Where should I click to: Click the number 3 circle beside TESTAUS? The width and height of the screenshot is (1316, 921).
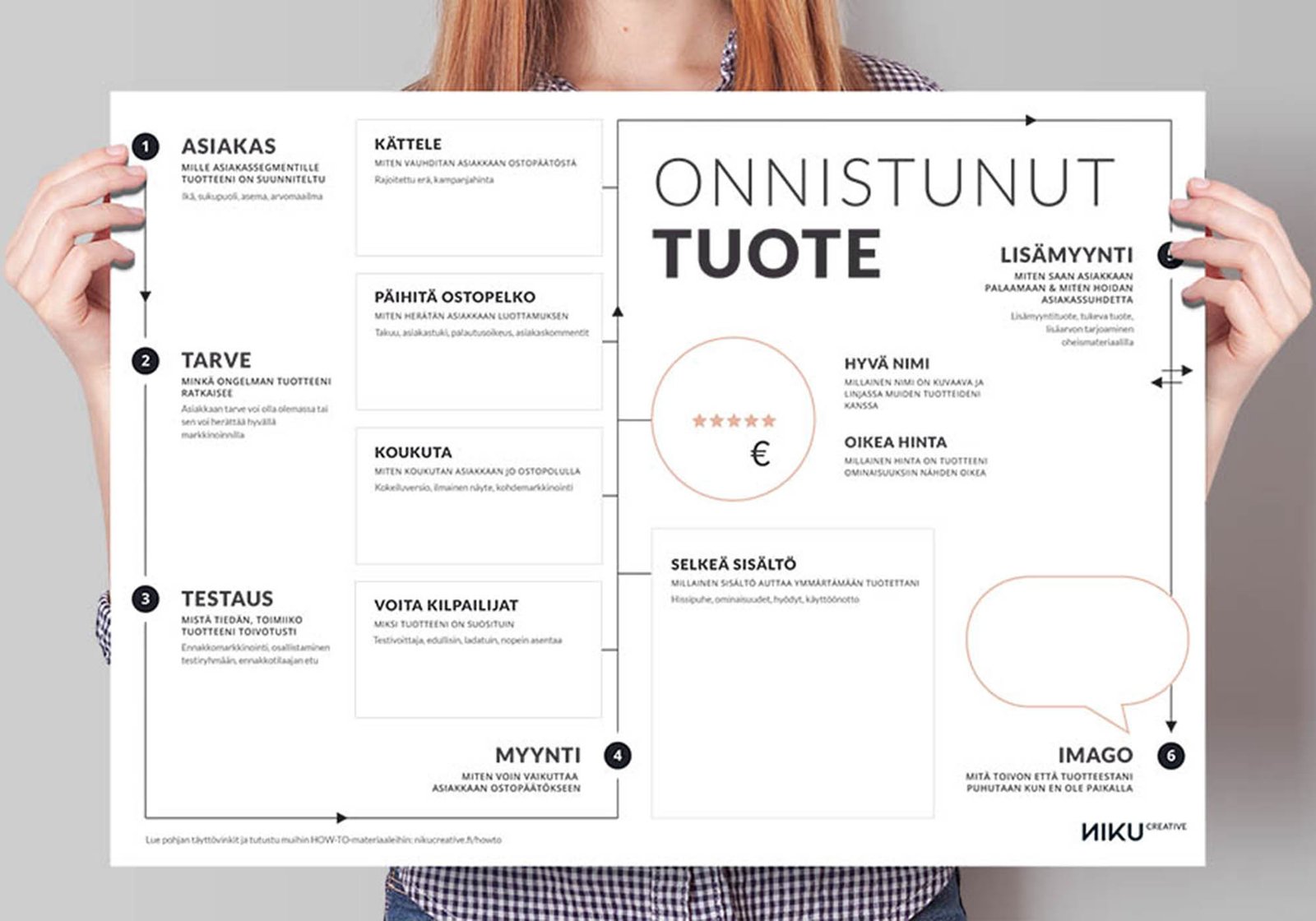point(146,599)
